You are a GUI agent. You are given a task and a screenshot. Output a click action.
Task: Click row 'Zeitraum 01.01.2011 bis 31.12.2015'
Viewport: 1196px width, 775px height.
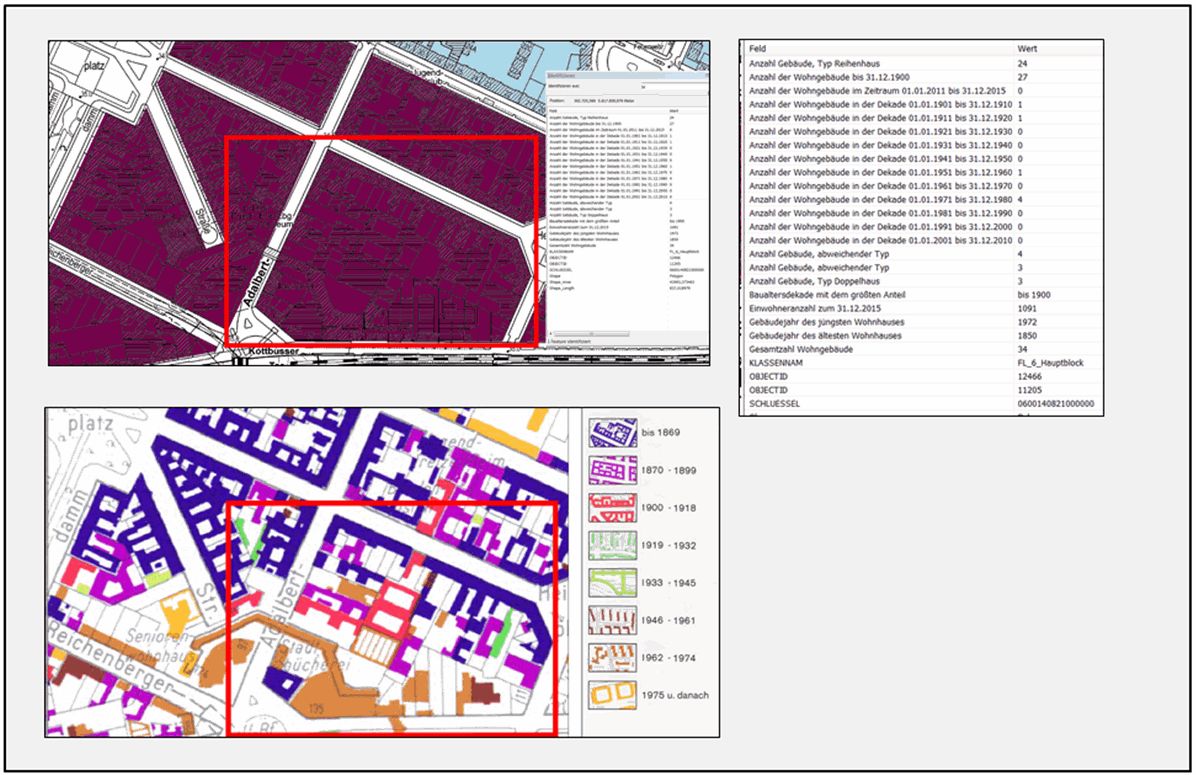pyautogui.click(x=921, y=91)
